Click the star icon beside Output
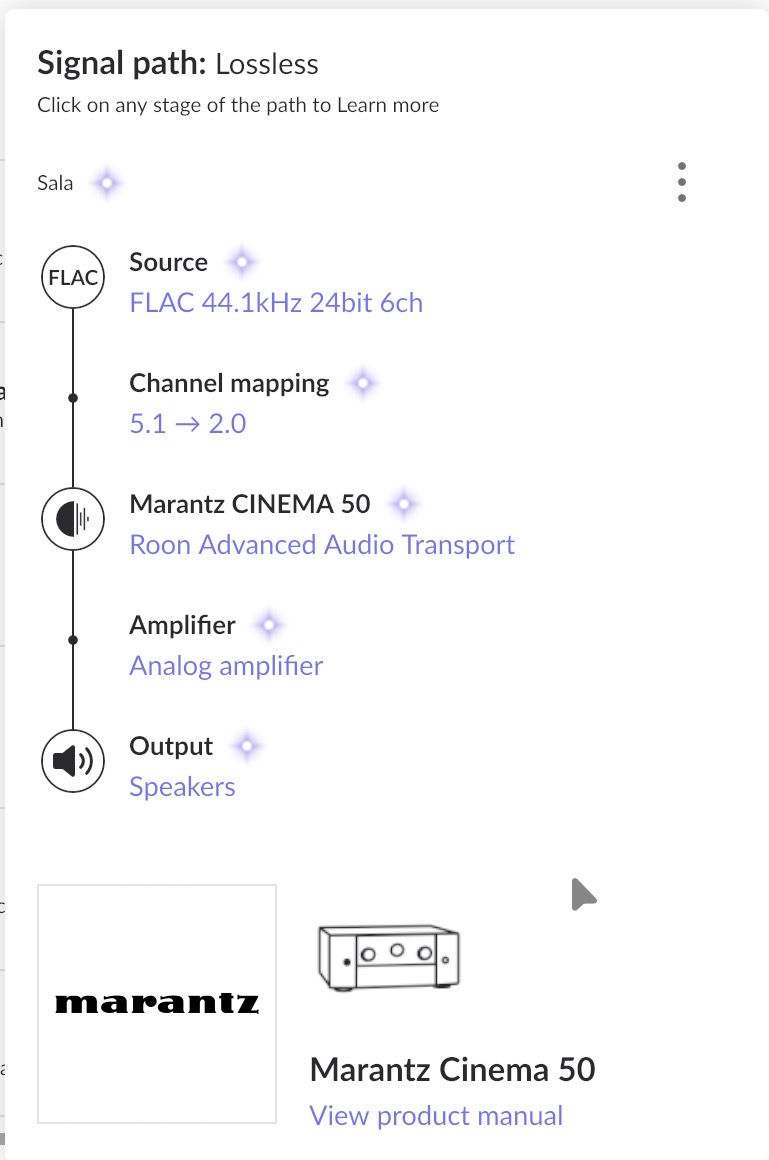The width and height of the screenshot is (769, 1160). click(246, 746)
